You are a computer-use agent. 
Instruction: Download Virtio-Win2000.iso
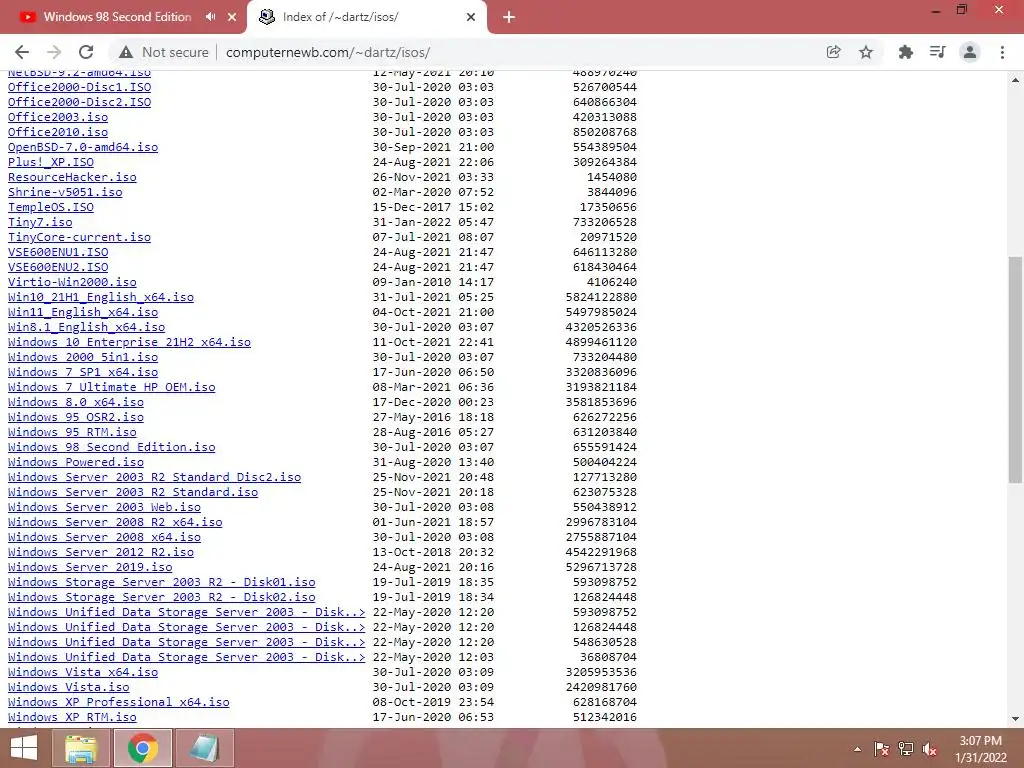click(x=72, y=282)
